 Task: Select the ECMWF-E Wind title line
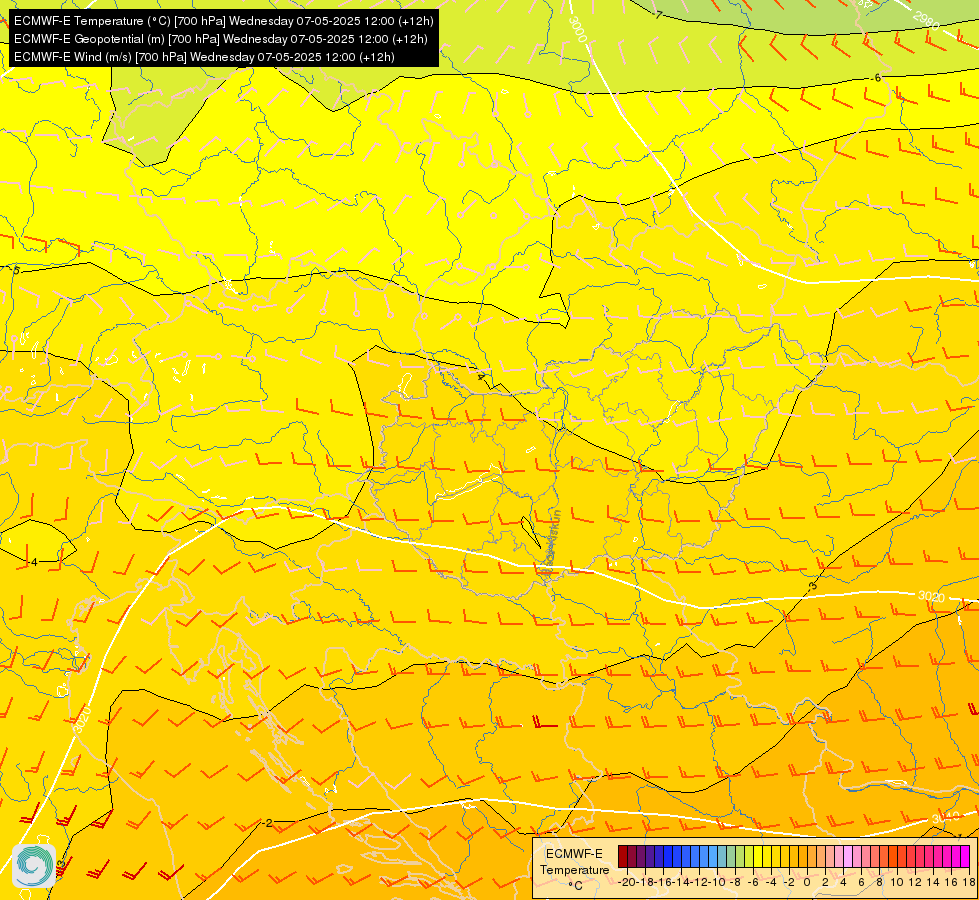[204, 57]
